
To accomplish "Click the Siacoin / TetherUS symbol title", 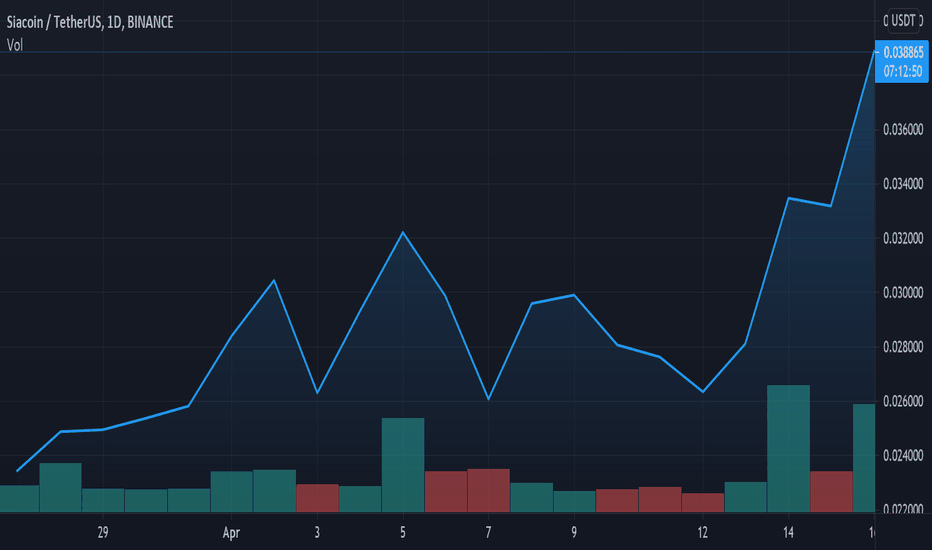I will (90, 23).
